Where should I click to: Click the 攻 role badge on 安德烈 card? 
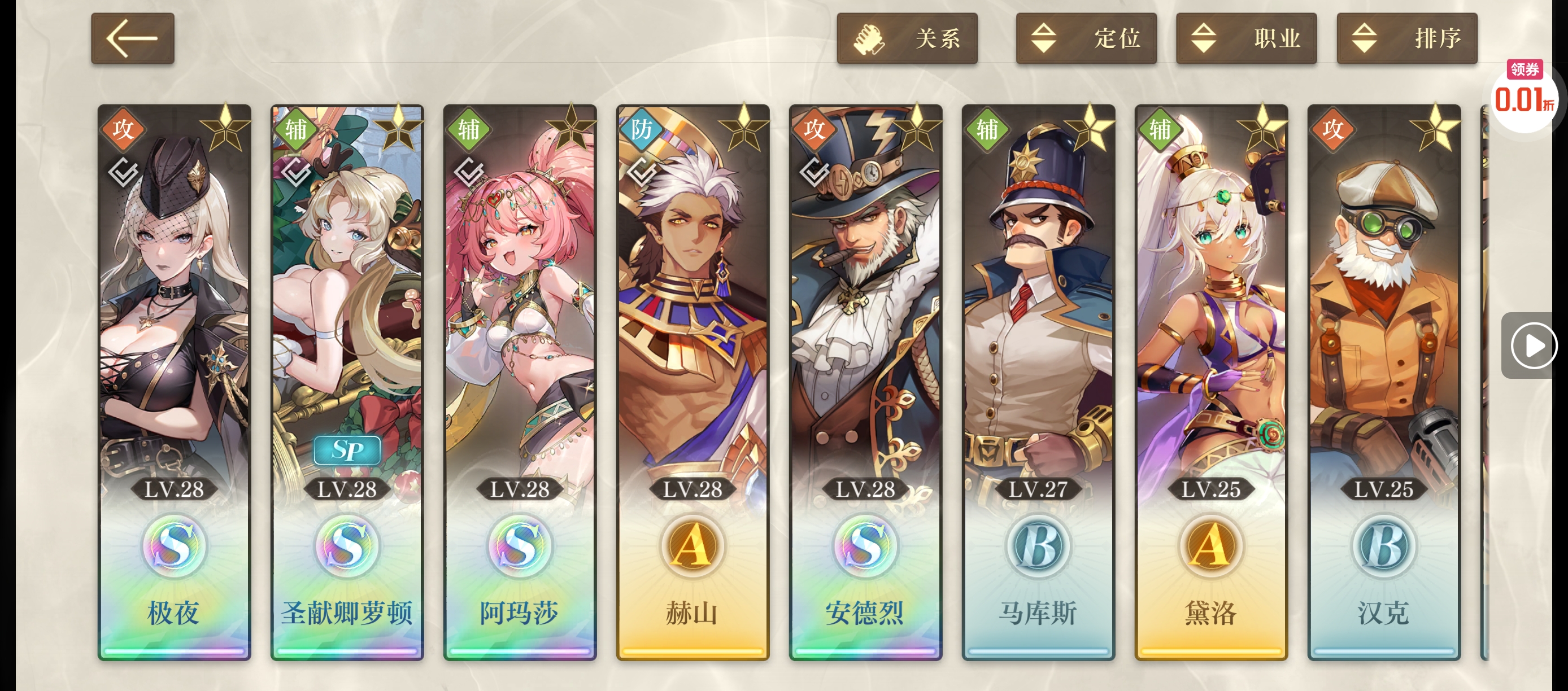814,129
